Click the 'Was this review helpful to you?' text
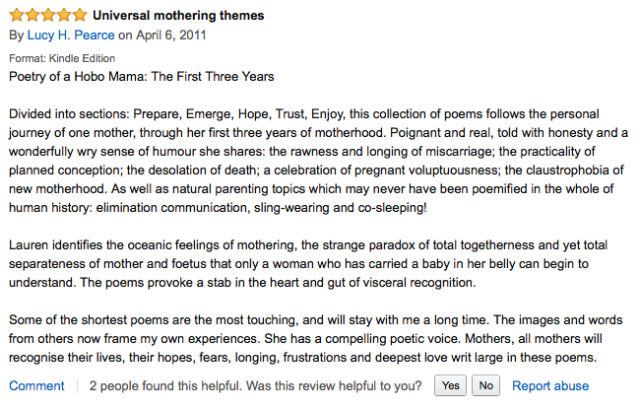This screenshot has height=410, width=640. [334, 386]
